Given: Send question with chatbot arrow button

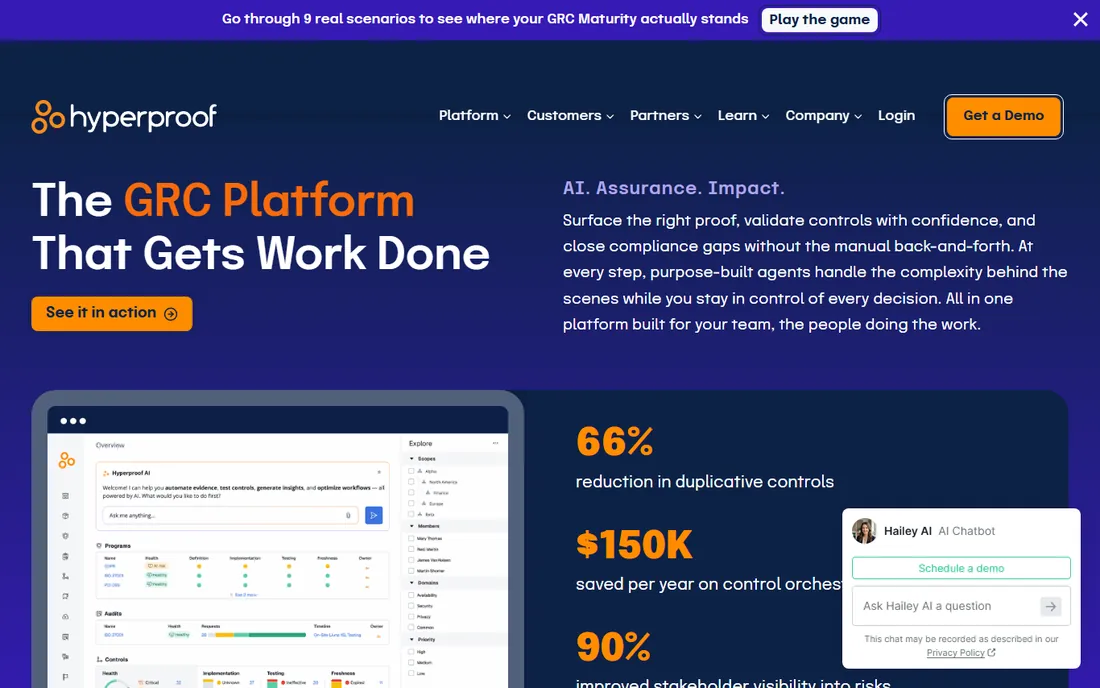Looking at the screenshot, I should point(1050,607).
